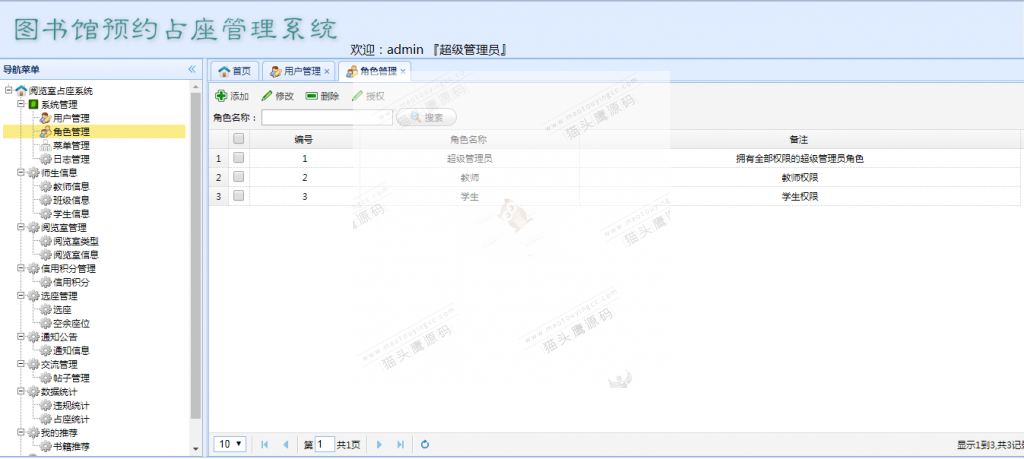Click cell 拥有全部权限的超级管理员角色

point(799,158)
